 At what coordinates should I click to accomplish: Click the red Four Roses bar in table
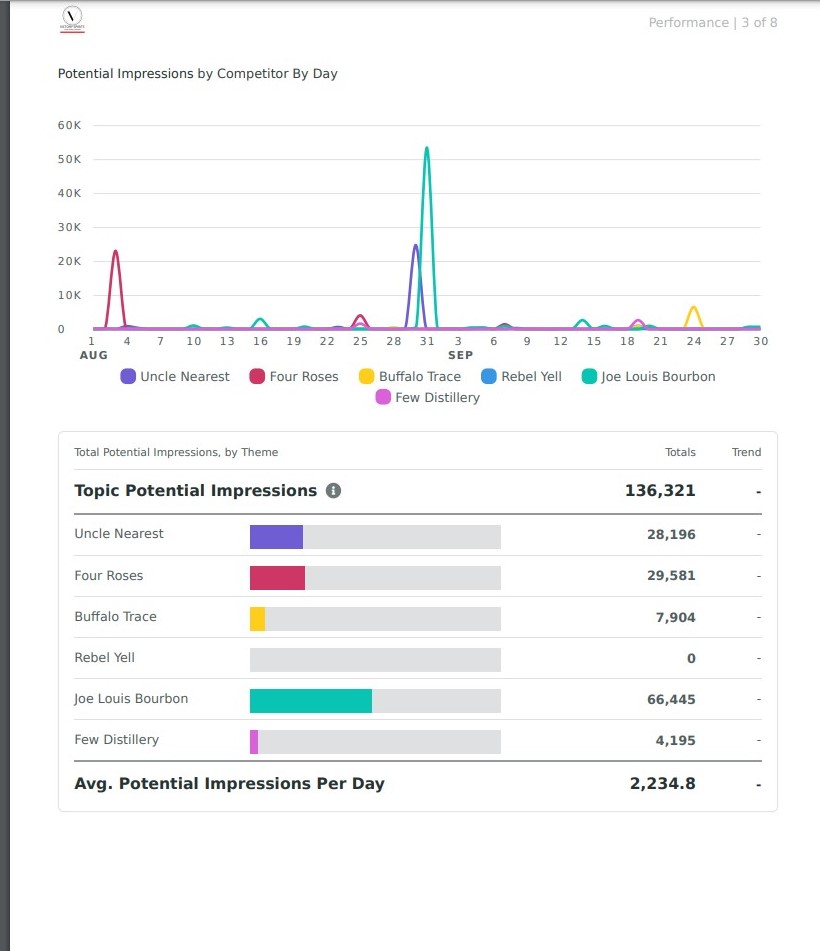277,578
